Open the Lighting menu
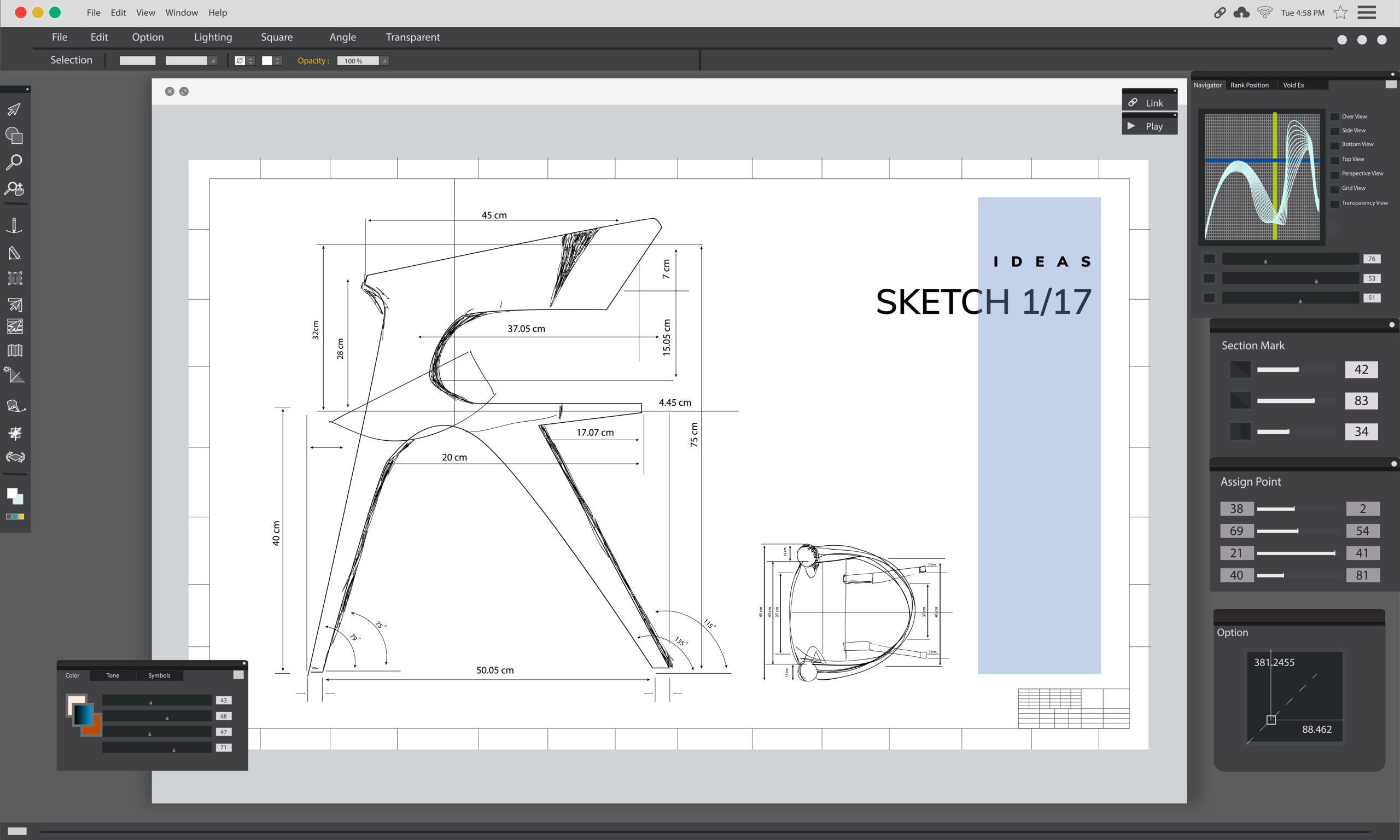Screen dimensions: 1400x840 (x=213, y=37)
